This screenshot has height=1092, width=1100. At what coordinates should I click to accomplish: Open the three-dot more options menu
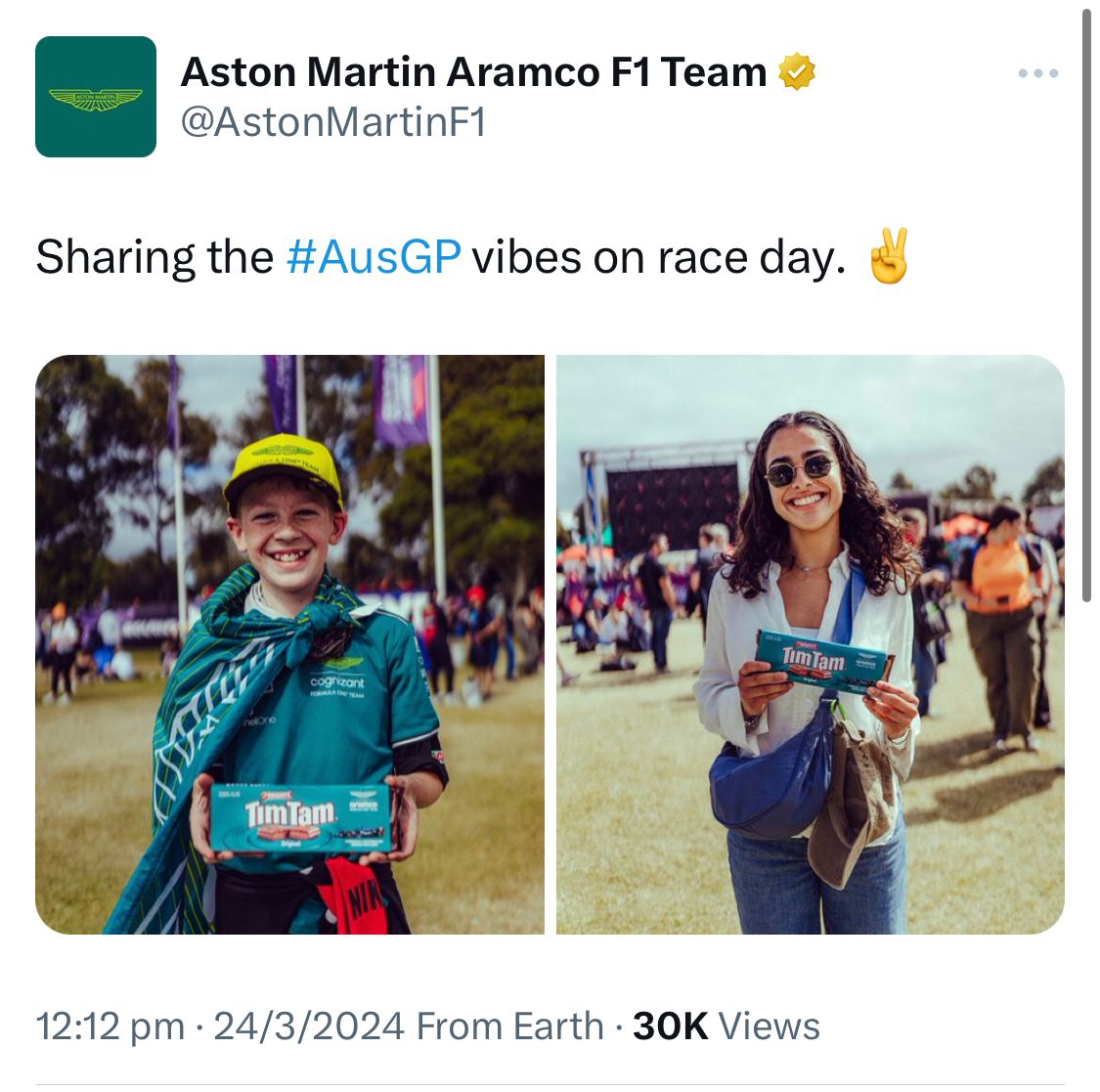point(1038,73)
